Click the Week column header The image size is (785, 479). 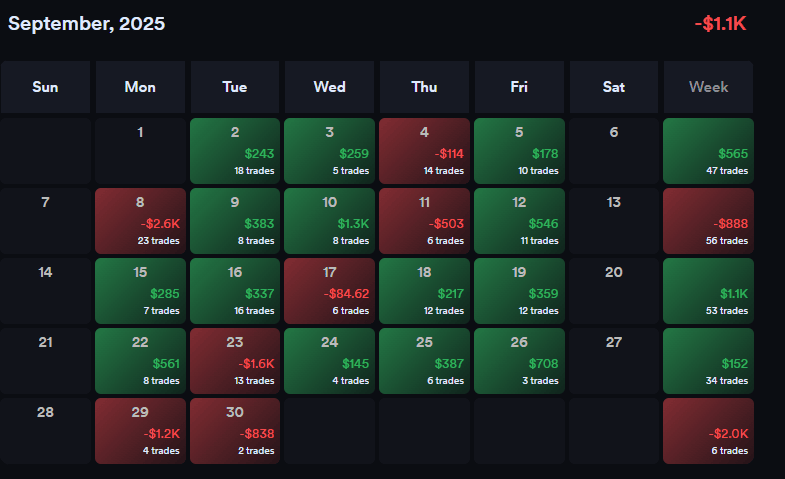(x=708, y=87)
